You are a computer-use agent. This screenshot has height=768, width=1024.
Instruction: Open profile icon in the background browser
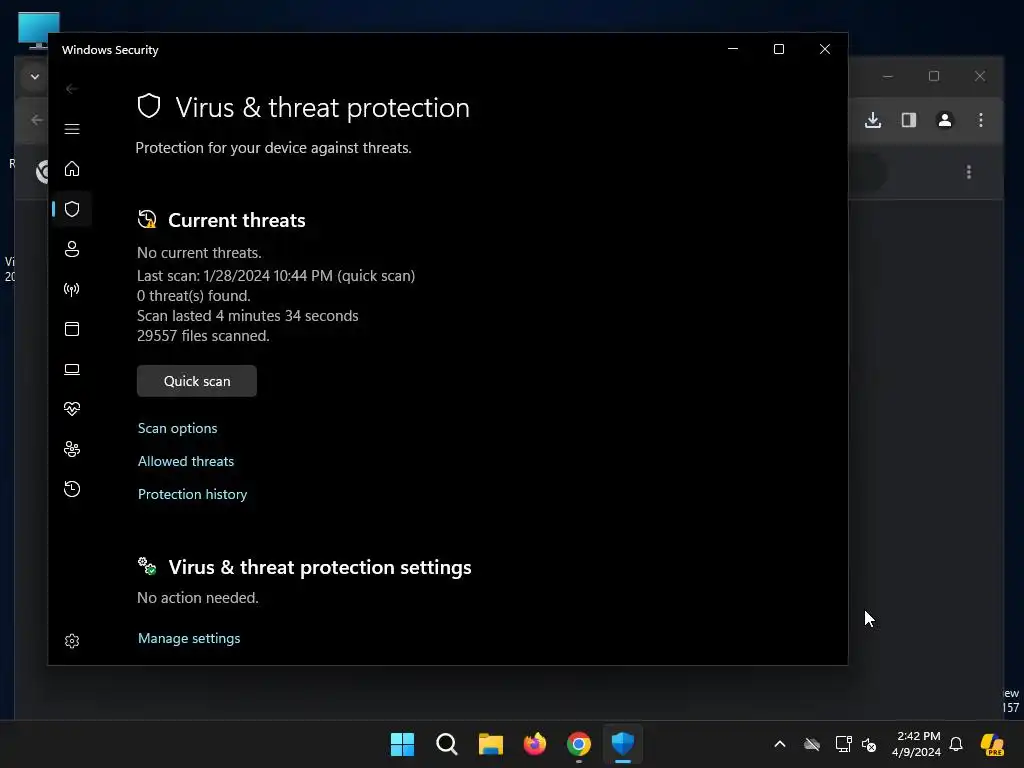[944, 120]
